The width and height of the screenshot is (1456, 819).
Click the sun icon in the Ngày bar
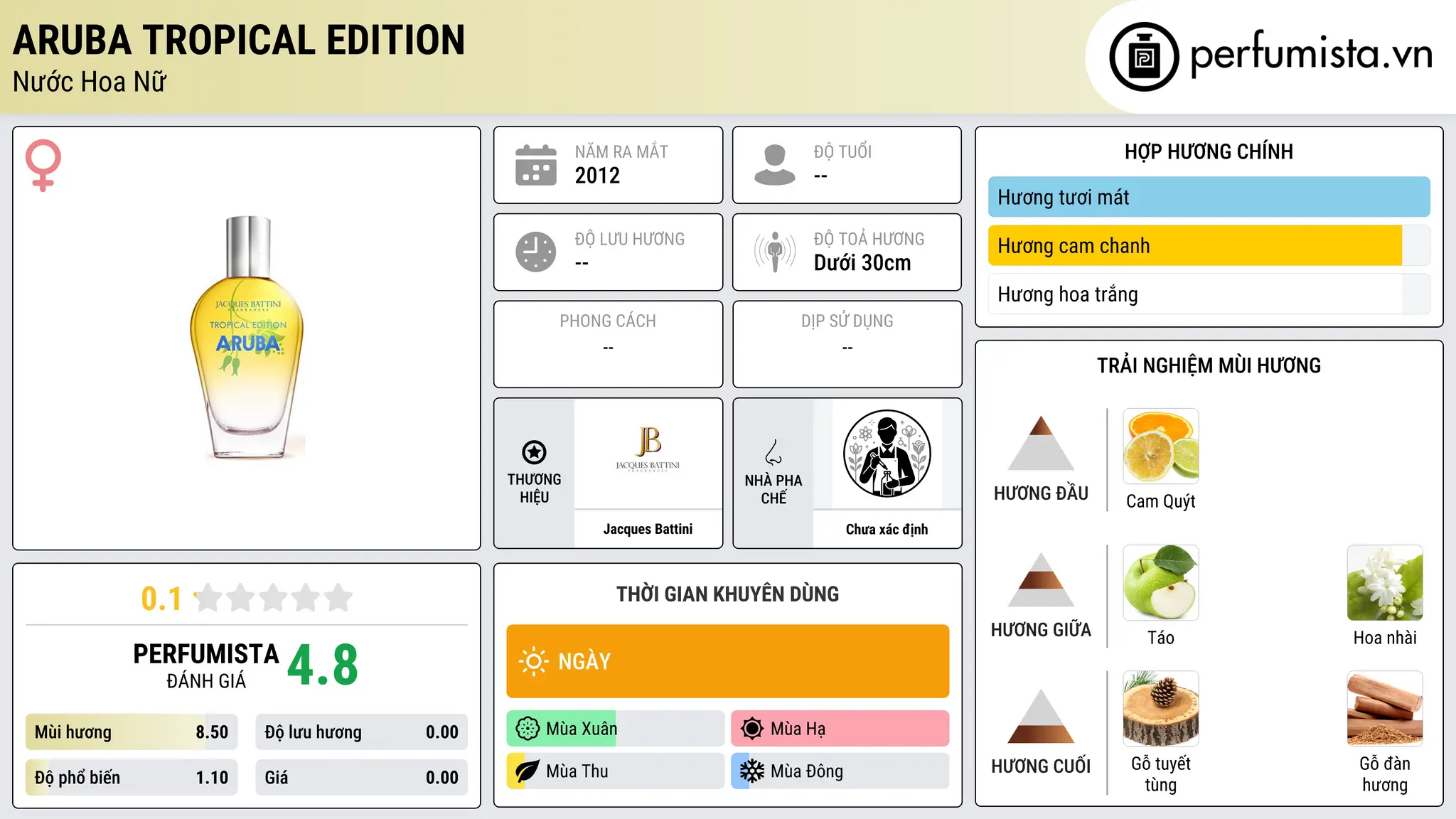coord(533,661)
